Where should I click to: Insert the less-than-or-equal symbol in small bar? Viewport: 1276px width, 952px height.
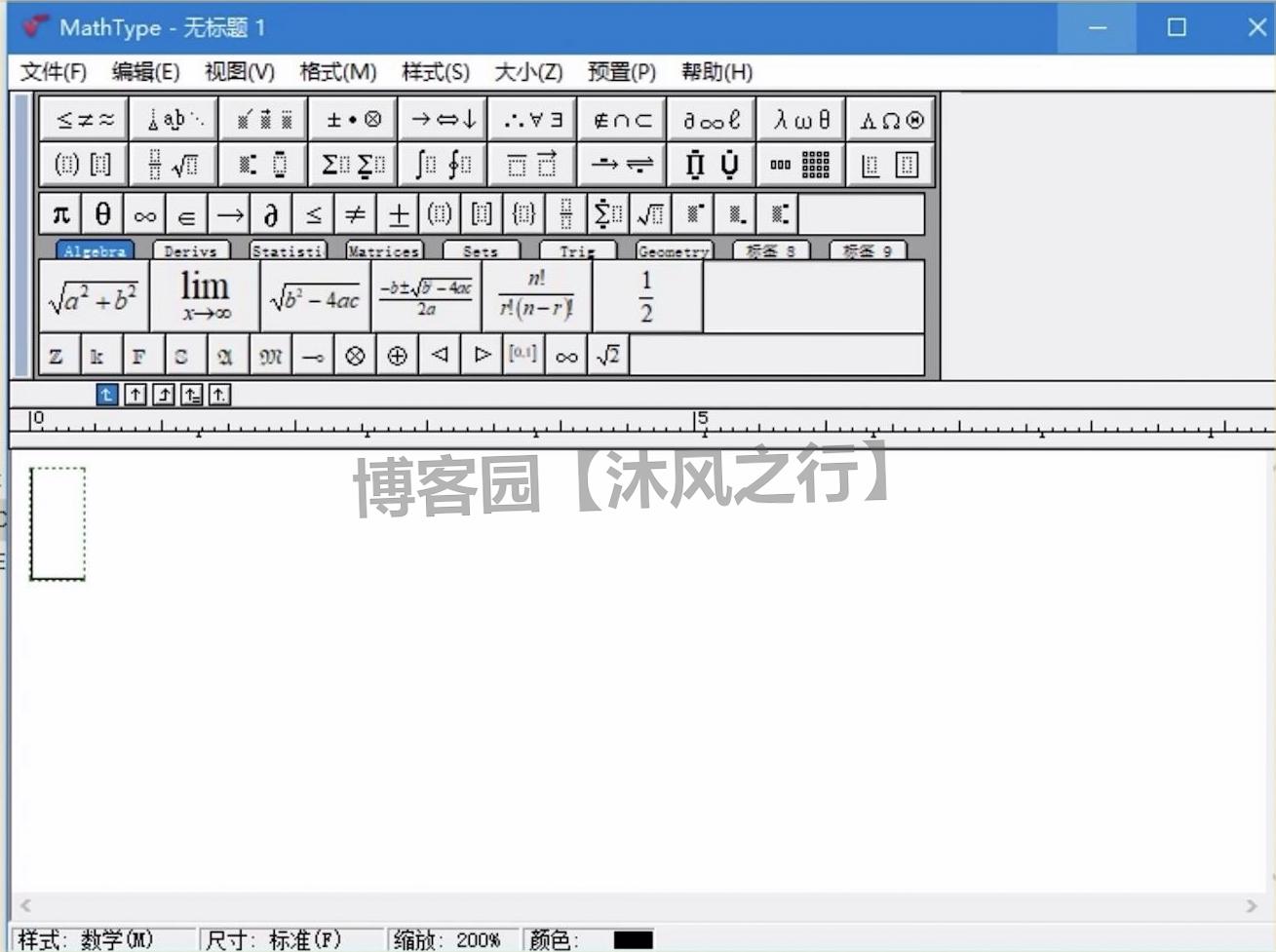pyautogui.click(x=314, y=214)
